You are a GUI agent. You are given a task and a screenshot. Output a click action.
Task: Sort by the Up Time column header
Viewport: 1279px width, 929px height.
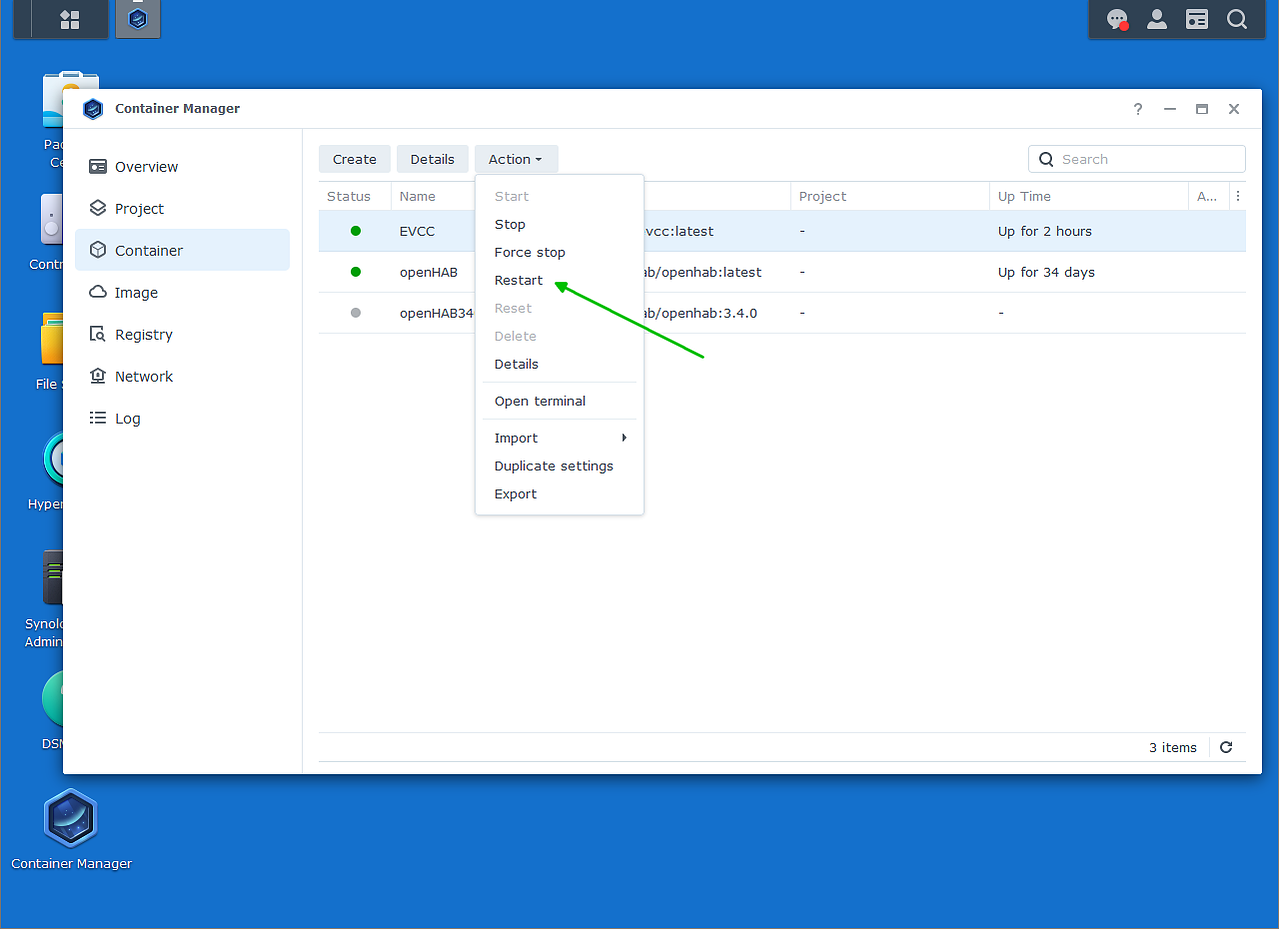click(1089, 197)
